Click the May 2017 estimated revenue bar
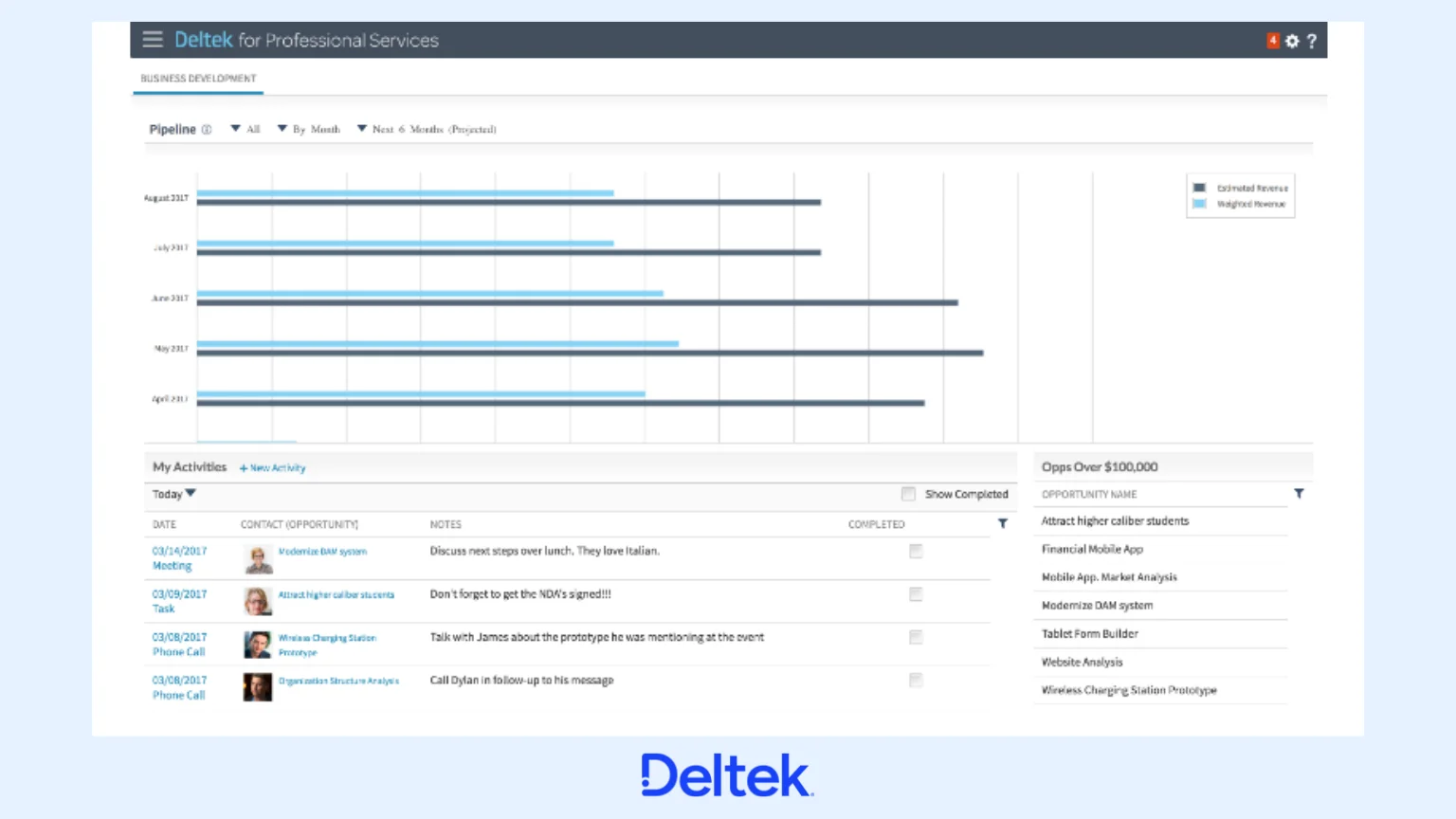 pyautogui.click(x=590, y=353)
